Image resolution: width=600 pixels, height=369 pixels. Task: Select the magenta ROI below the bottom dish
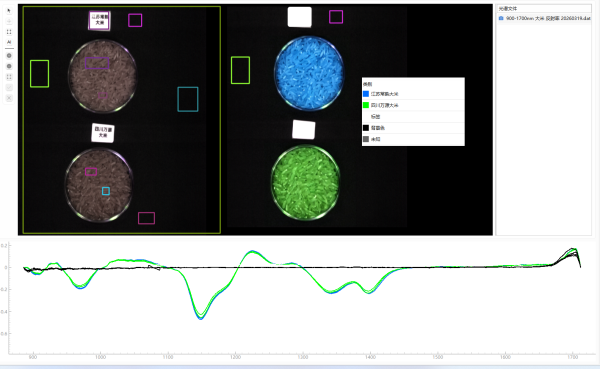click(147, 218)
